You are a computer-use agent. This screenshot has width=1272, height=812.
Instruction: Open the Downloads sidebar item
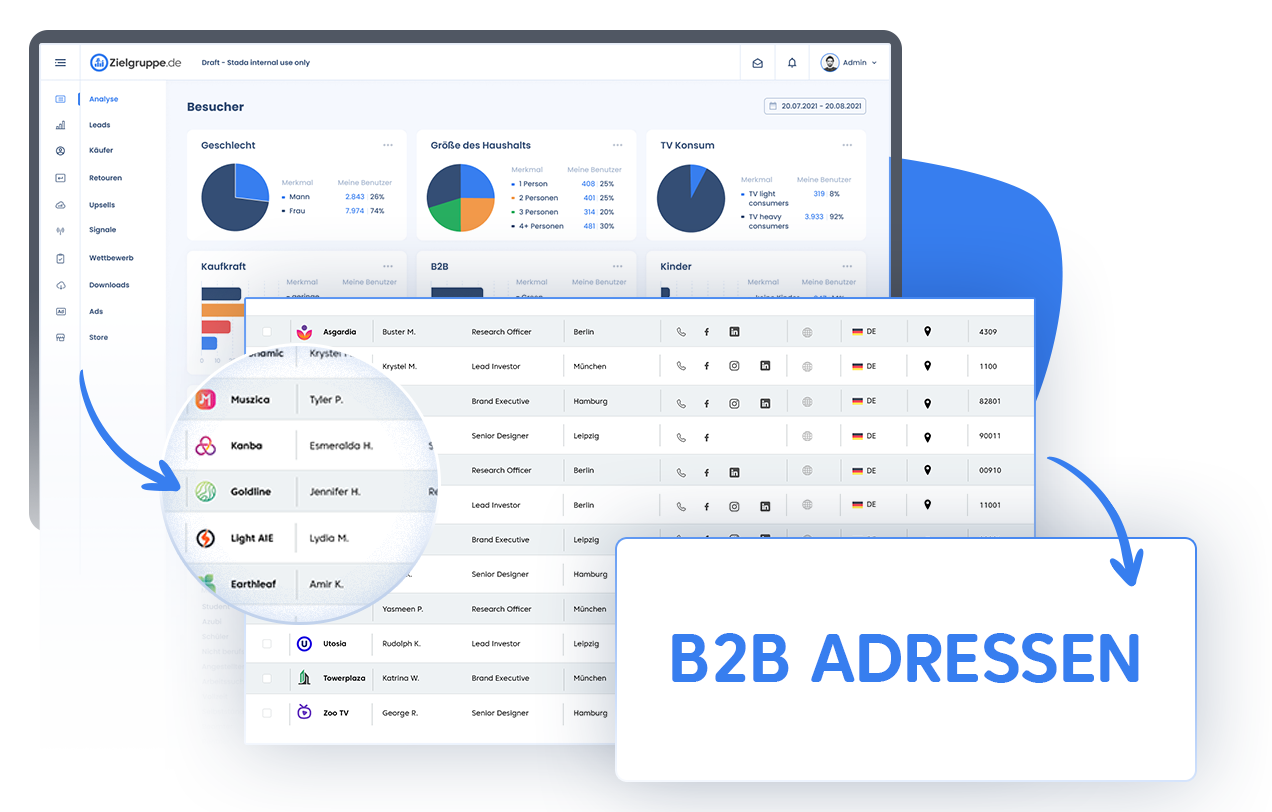coord(109,285)
